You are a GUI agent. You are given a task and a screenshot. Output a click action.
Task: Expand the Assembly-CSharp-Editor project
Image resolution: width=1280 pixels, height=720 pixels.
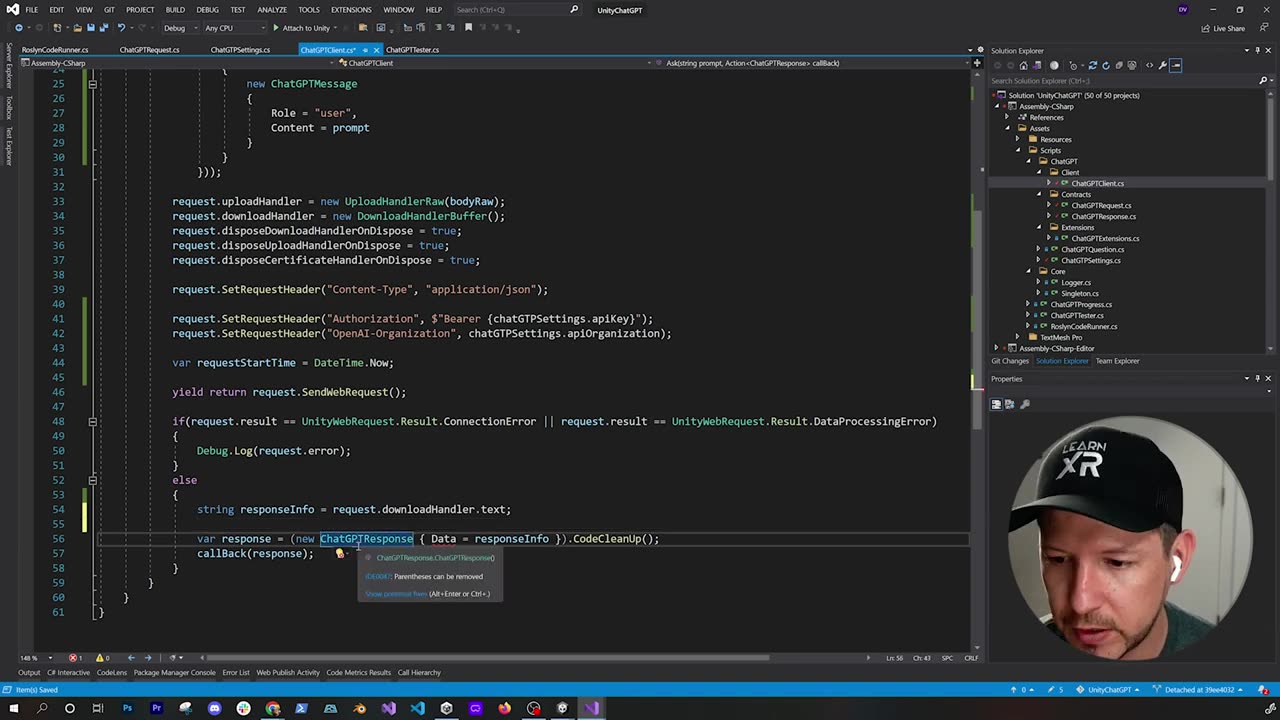[997, 348]
